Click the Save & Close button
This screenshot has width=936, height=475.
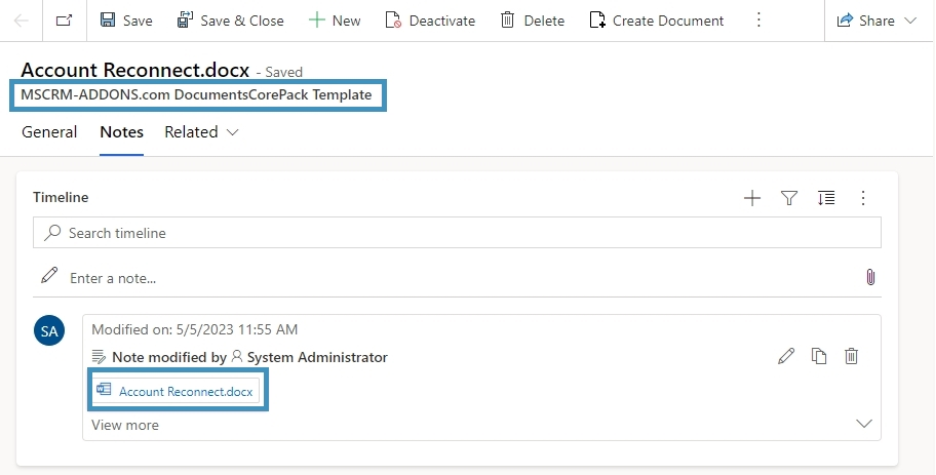coord(230,20)
